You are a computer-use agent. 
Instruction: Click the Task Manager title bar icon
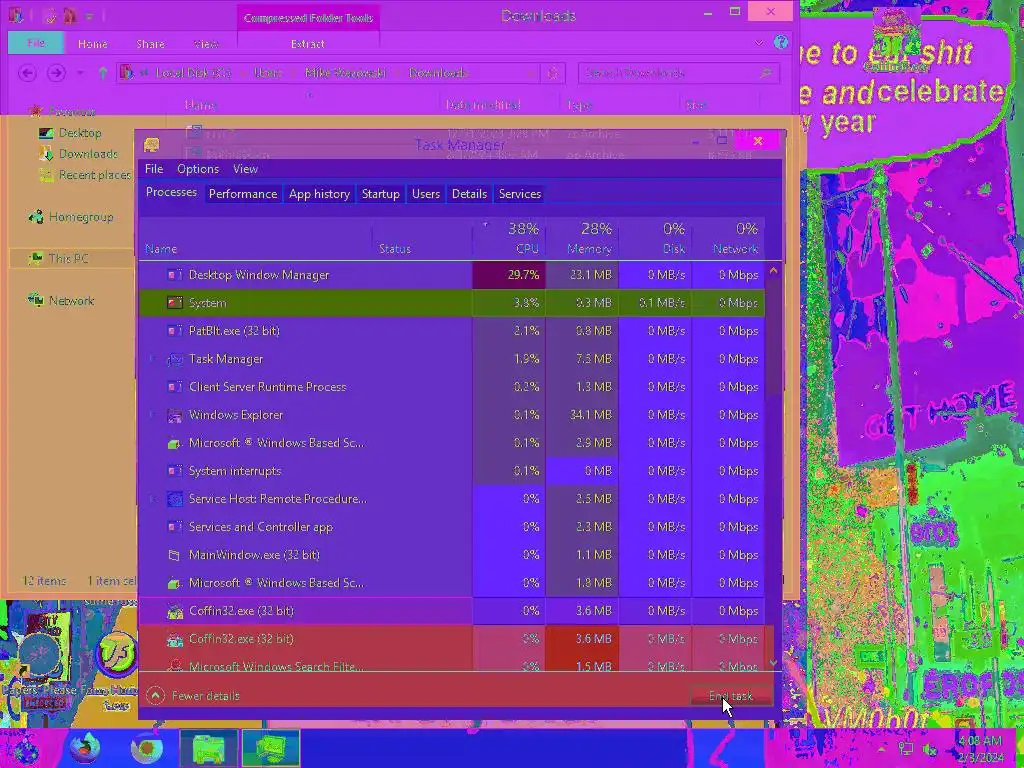click(152, 144)
